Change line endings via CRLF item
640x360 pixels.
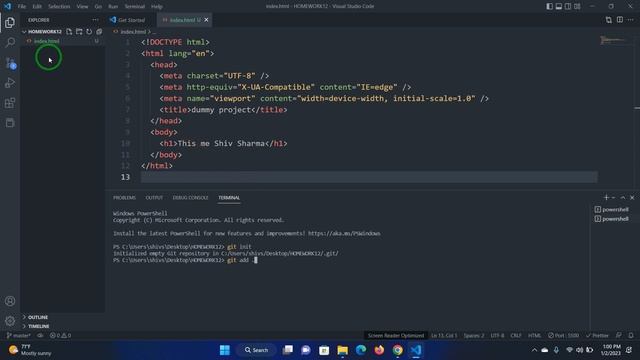(x=516, y=336)
